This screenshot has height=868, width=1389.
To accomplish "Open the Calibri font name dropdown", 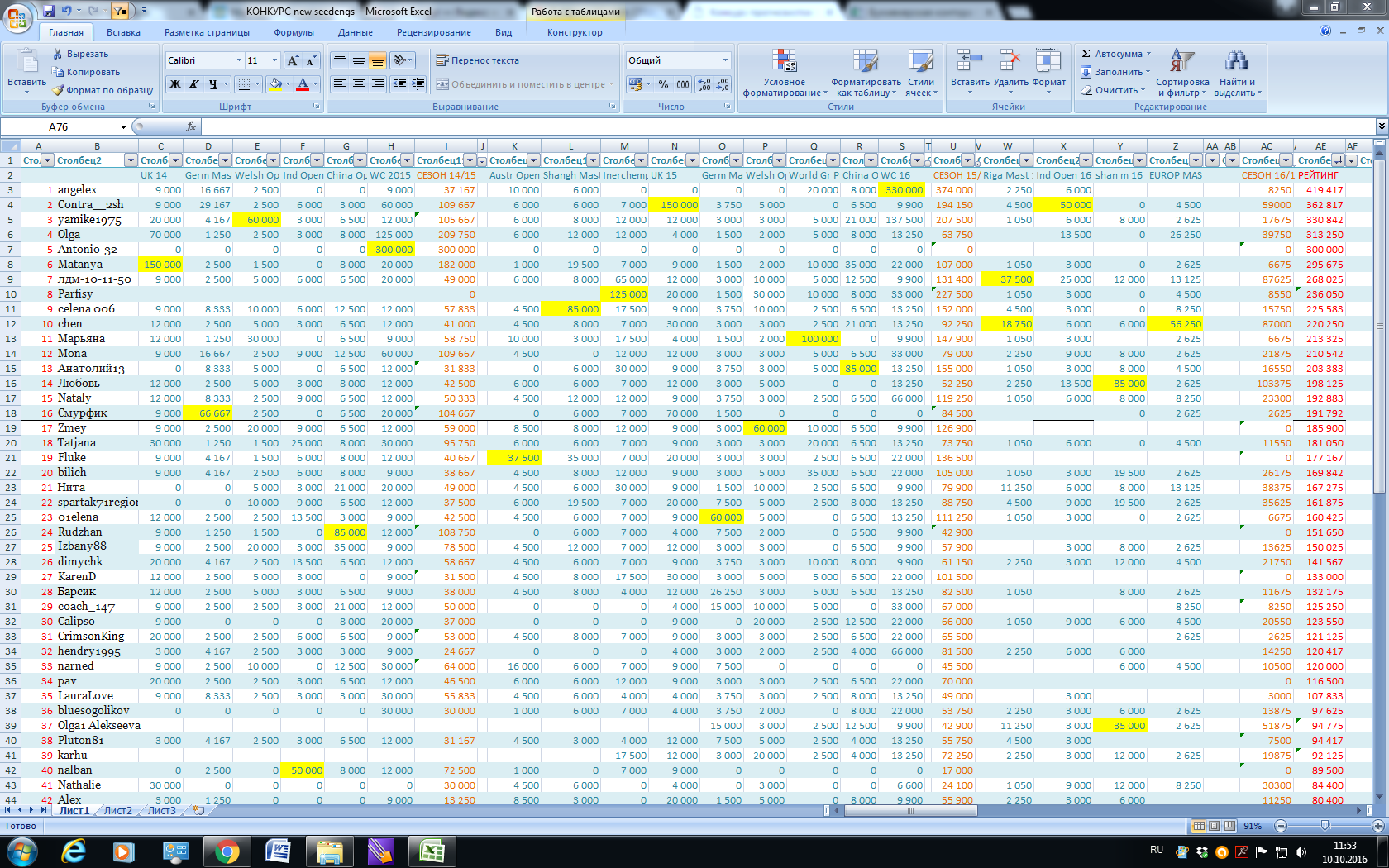I will [239, 60].
